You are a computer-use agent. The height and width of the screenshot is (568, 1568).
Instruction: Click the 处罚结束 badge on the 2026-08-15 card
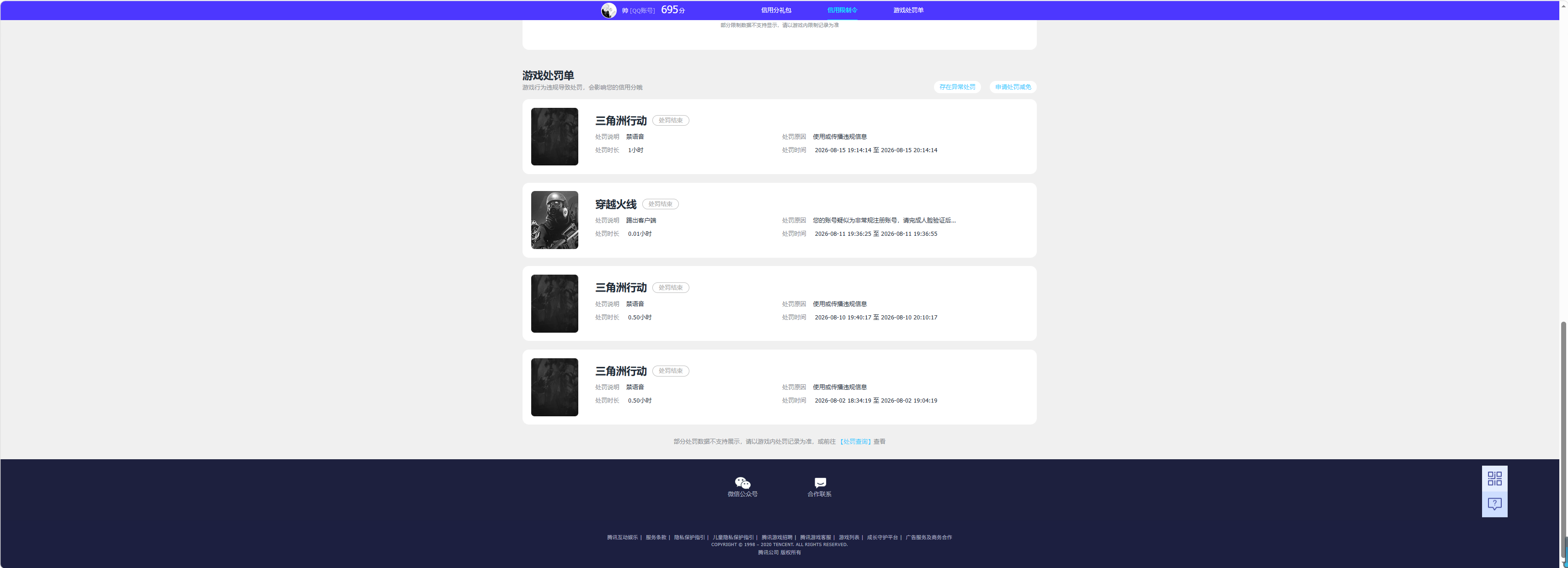[x=670, y=121]
